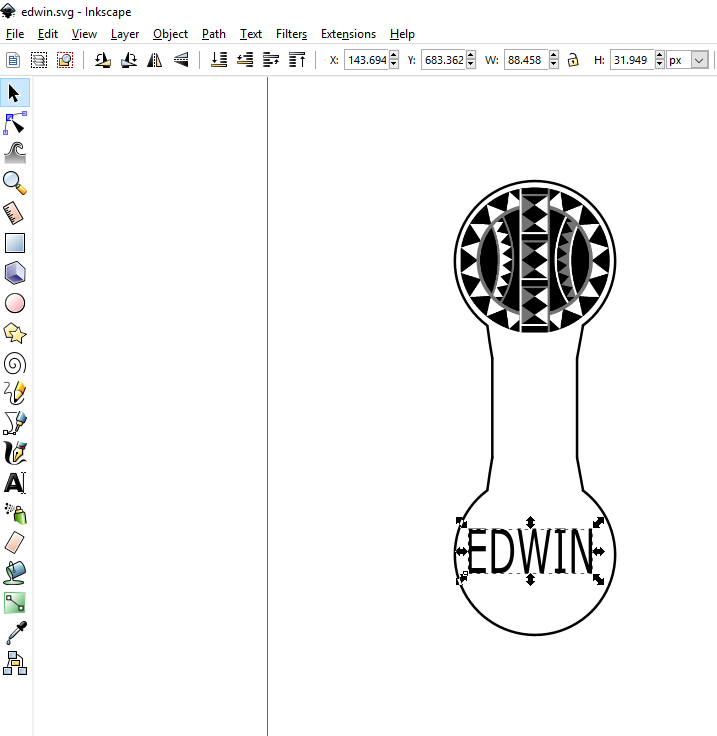717x736 pixels.
Task: Choose the Tweak tool
Action: click(15, 153)
